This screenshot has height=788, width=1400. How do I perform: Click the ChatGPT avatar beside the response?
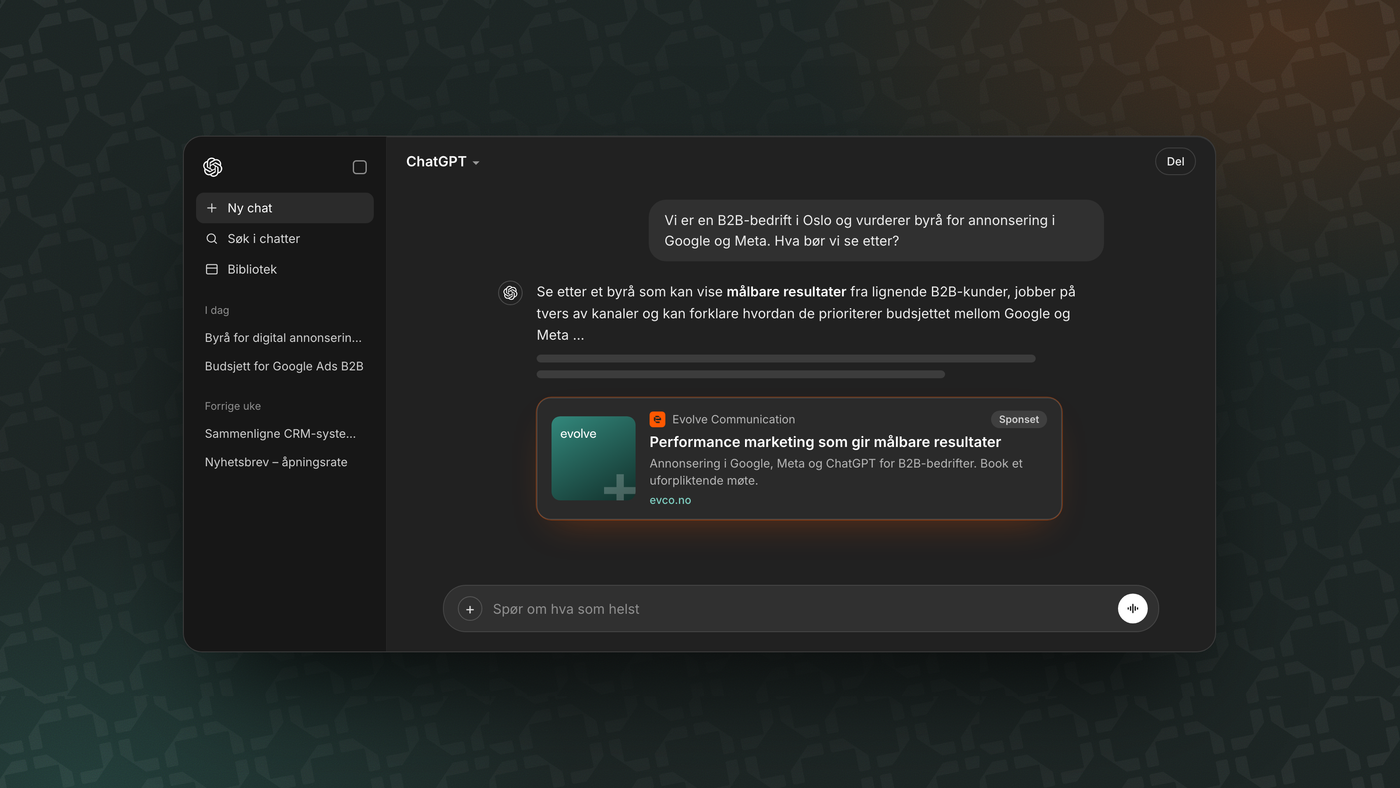(510, 292)
